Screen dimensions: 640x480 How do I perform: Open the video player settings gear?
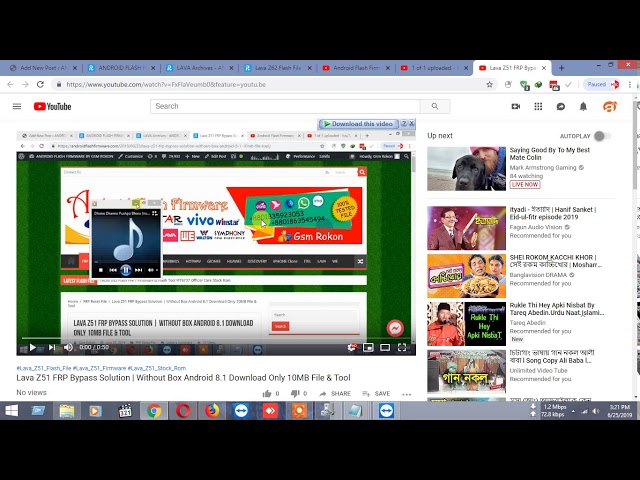click(351, 347)
